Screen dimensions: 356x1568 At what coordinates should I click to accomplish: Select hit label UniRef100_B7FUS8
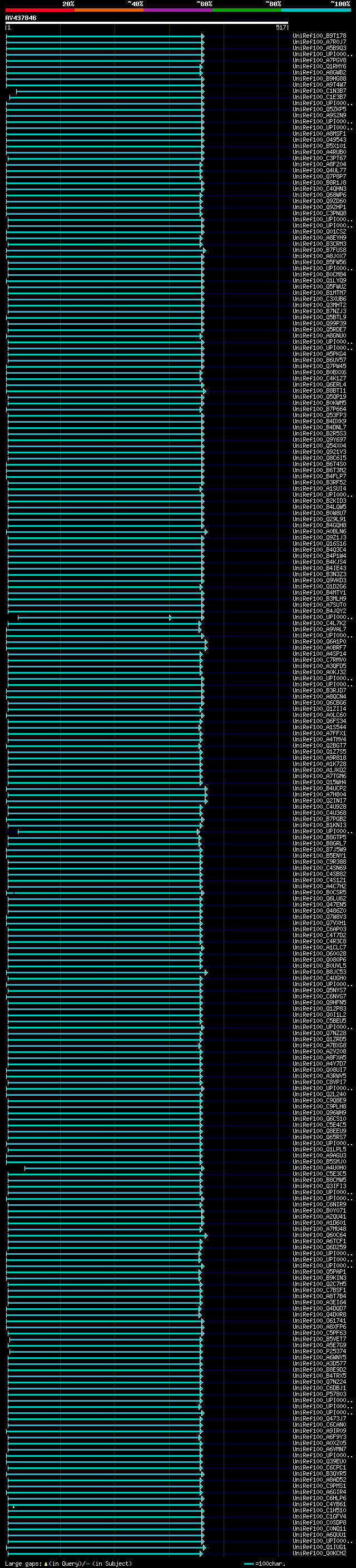(319, 250)
